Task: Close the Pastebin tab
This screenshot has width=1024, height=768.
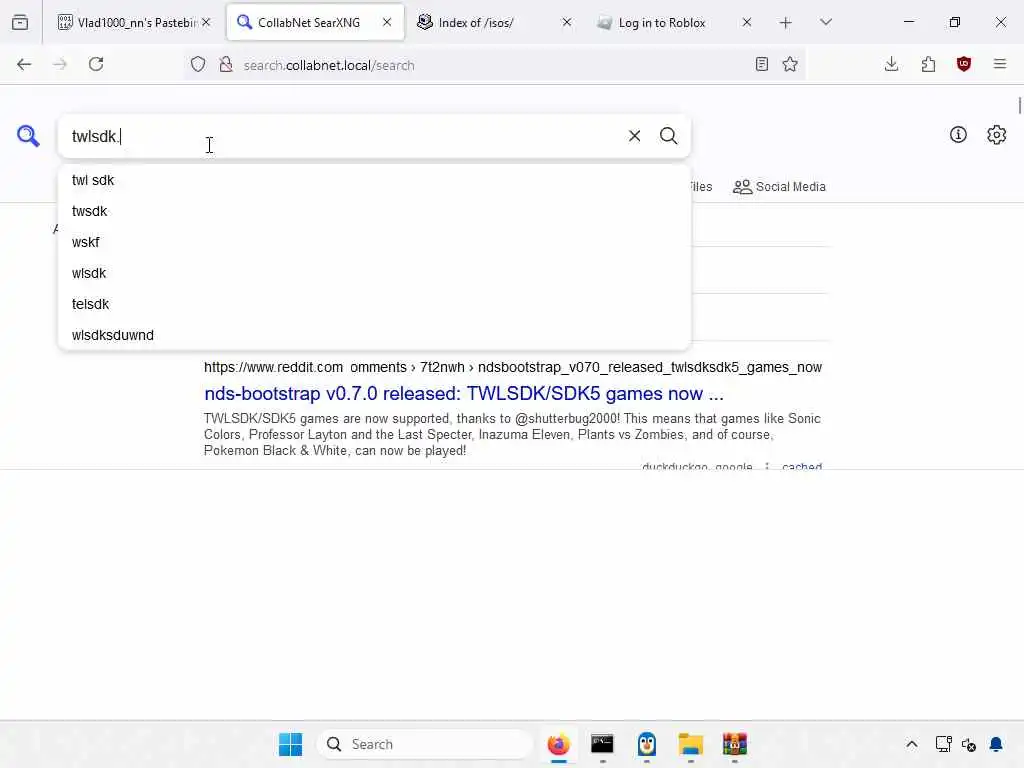Action: click(x=206, y=22)
